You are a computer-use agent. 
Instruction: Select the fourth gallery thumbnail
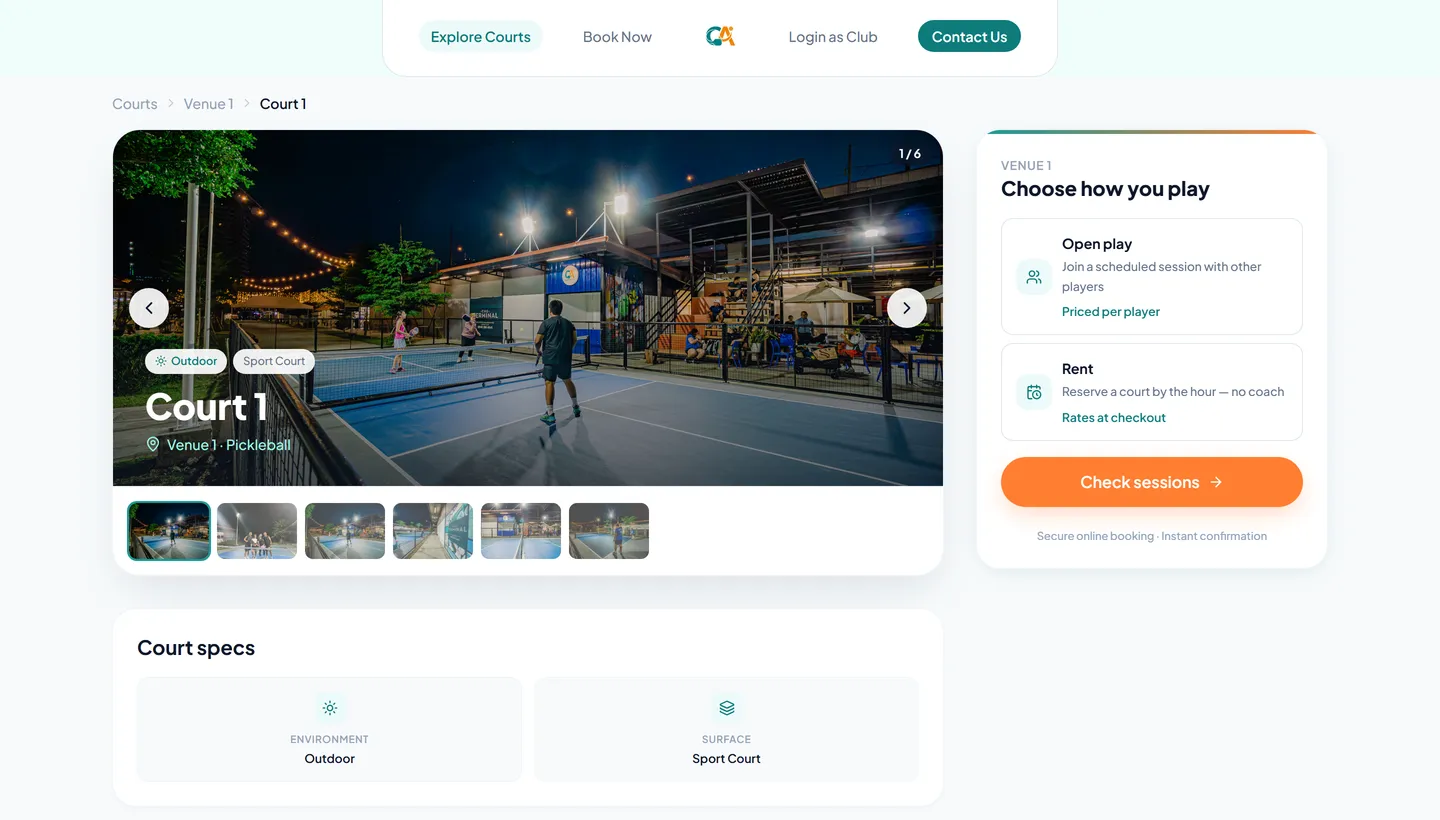pyautogui.click(x=433, y=531)
